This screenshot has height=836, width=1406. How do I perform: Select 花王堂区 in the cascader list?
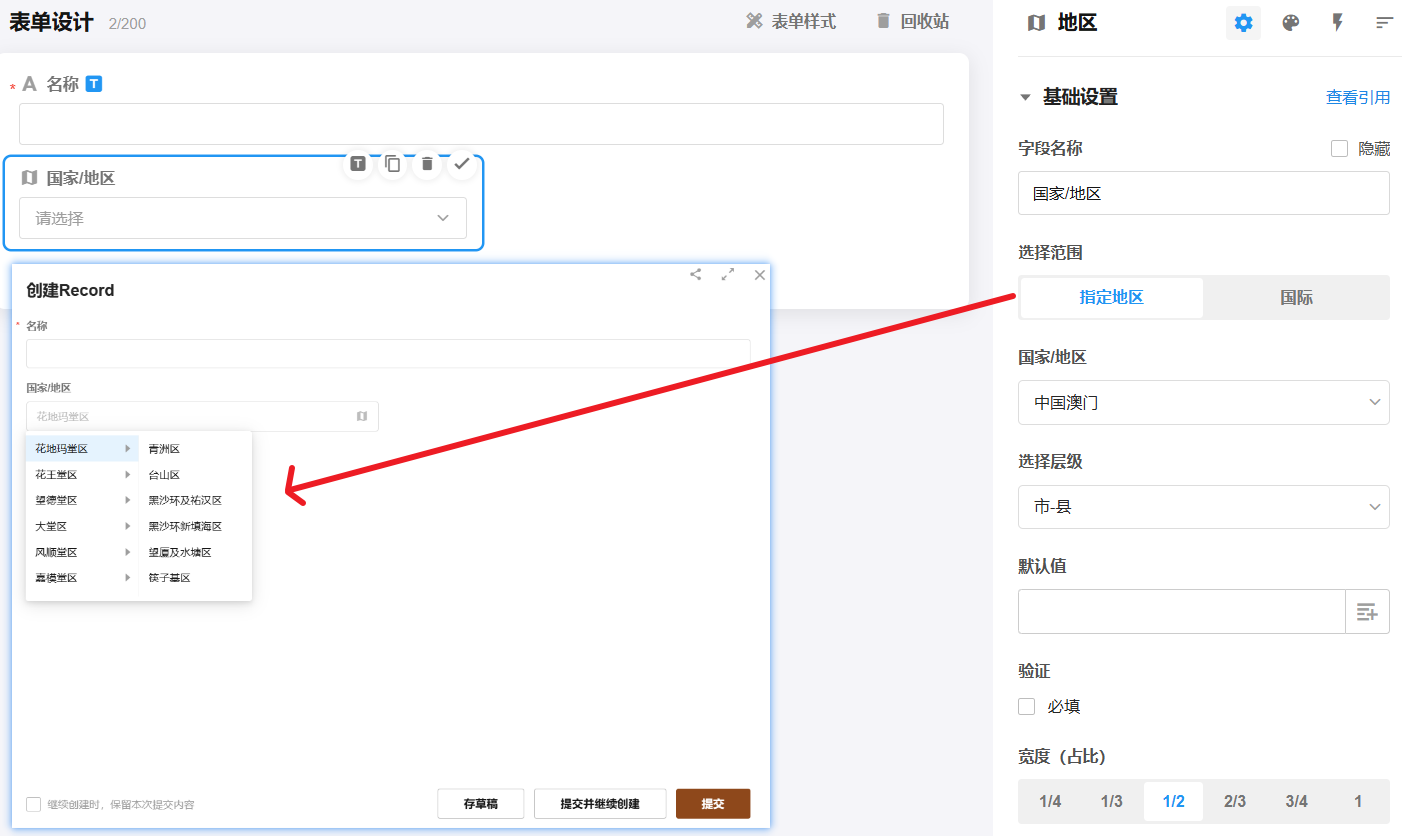click(x=57, y=475)
